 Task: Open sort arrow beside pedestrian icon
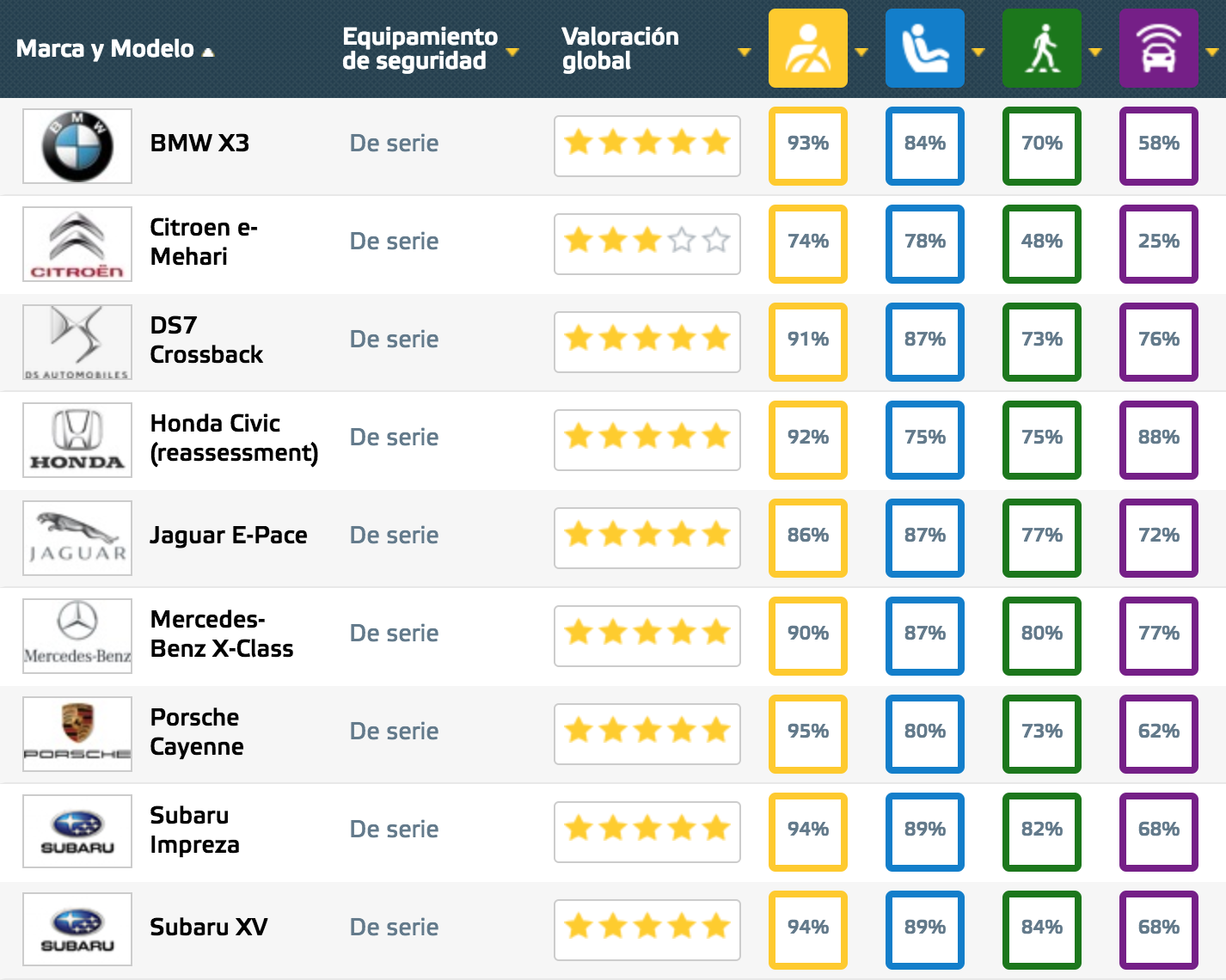(x=1095, y=52)
